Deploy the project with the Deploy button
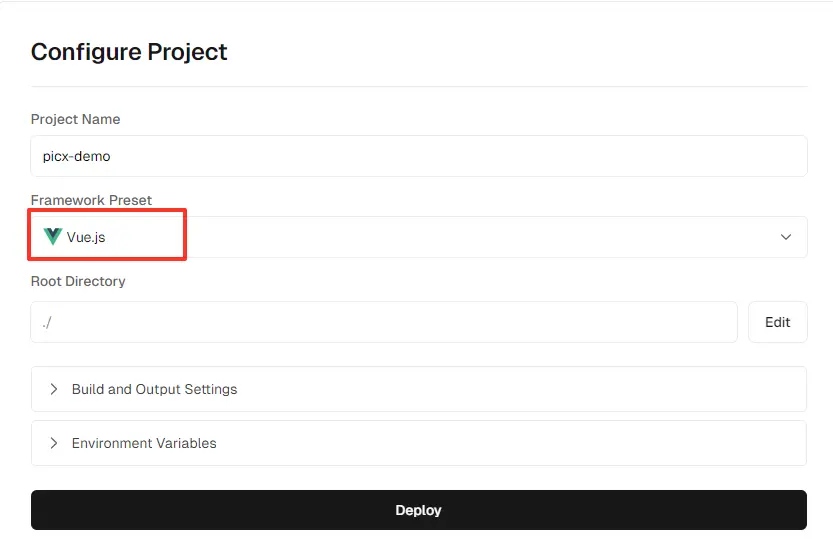The width and height of the screenshot is (833, 539). click(419, 510)
